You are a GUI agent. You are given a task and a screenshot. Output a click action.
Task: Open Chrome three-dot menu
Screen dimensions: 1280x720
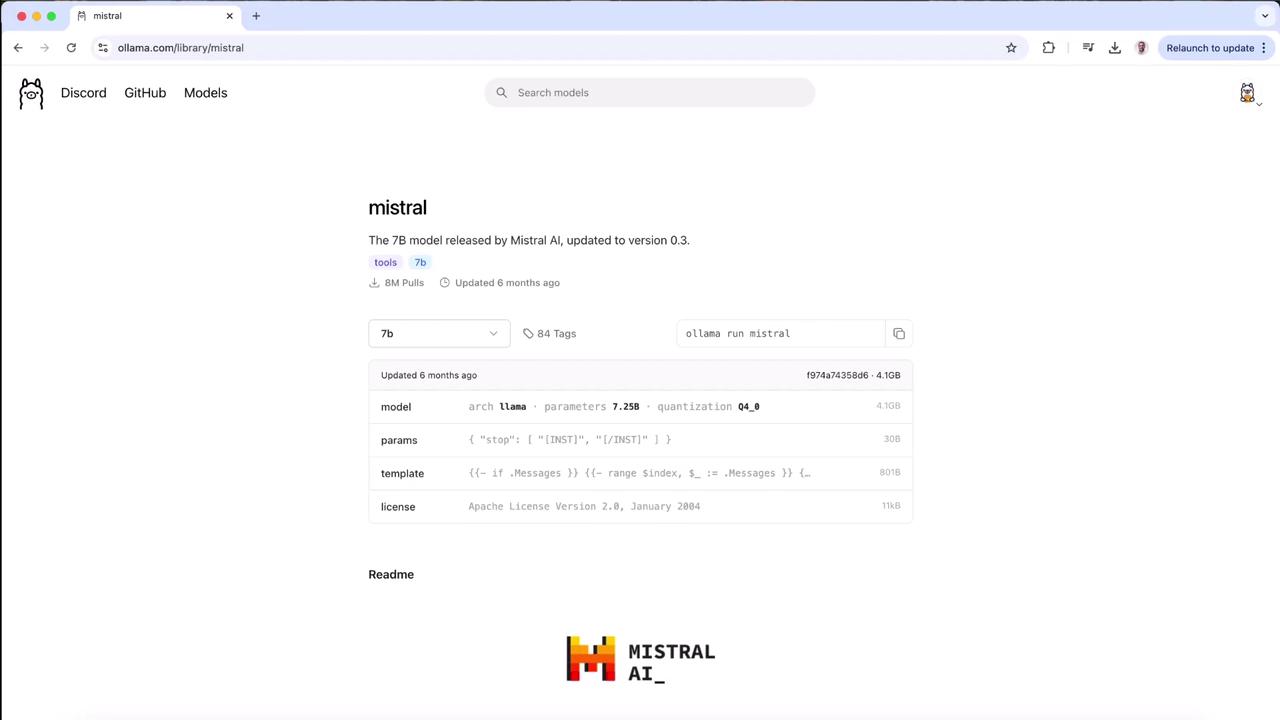pyautogui.click(x=1264, y=48)
